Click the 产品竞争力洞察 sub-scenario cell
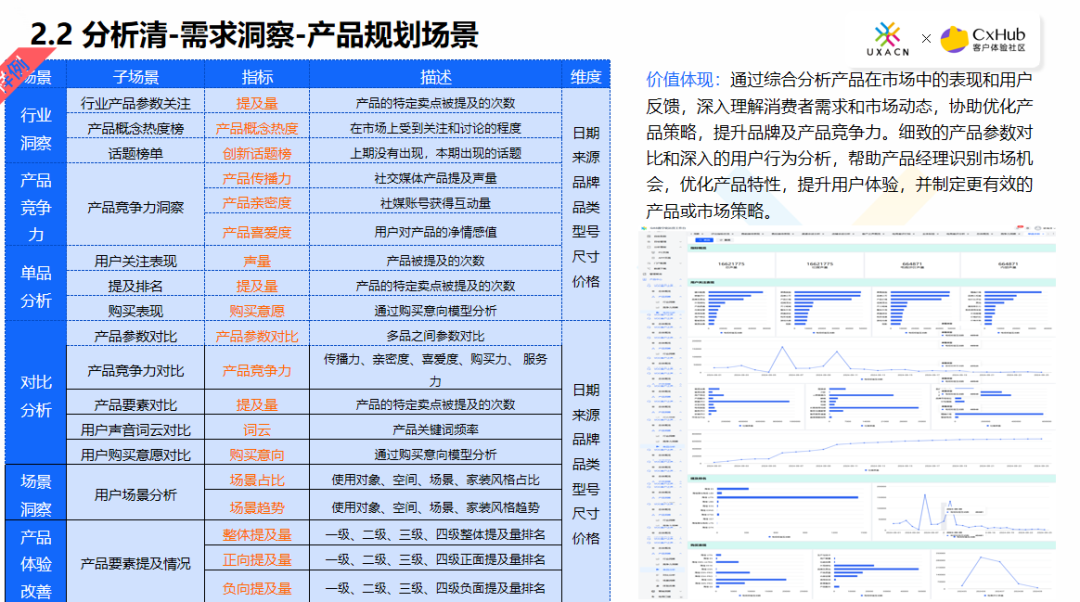The image size is (1080, 602). click(135, 207)
